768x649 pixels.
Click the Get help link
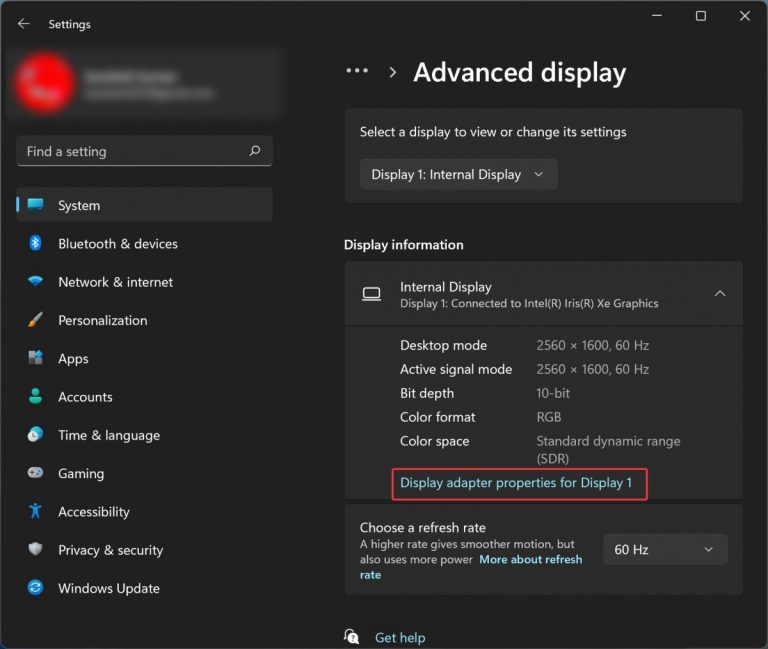pyautogui.click(x=399, y=637)
